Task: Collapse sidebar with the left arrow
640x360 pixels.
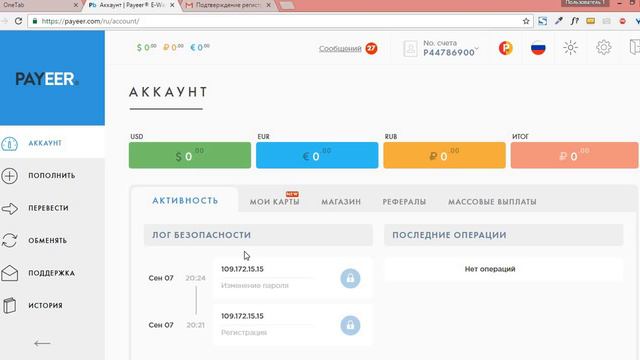Action: 42,344
